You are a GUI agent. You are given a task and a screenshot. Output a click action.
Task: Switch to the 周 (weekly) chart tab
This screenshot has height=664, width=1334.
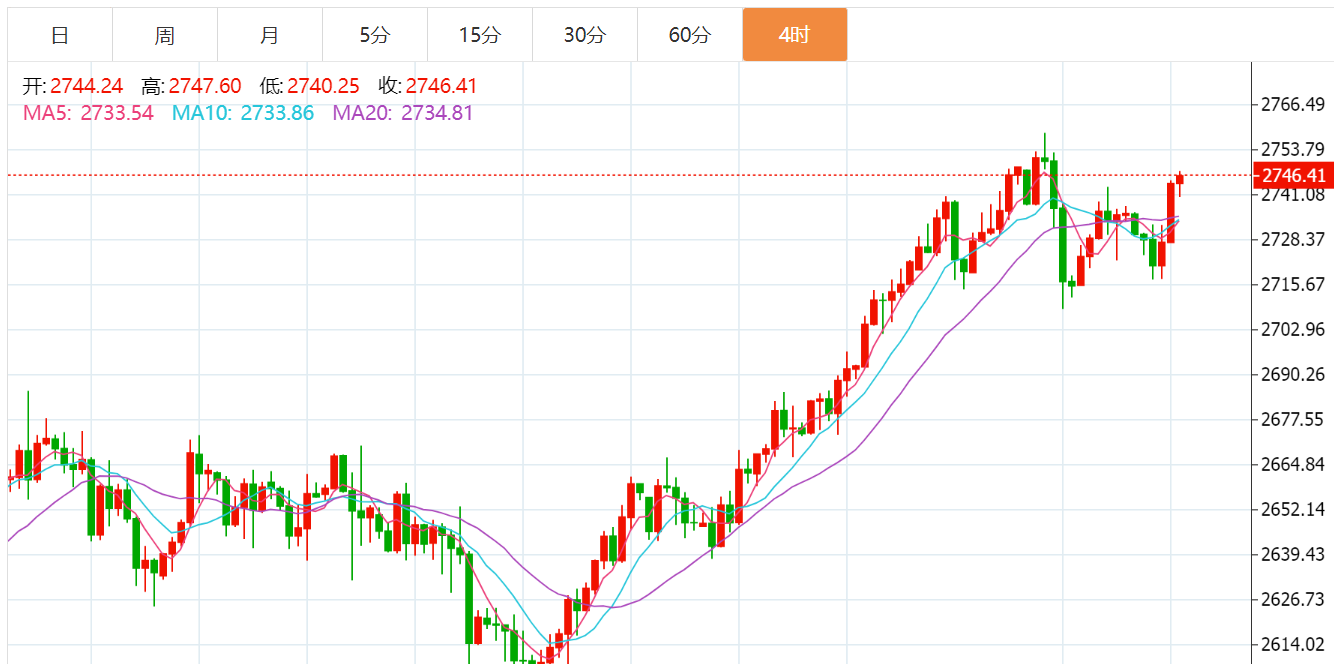point(165,35)
